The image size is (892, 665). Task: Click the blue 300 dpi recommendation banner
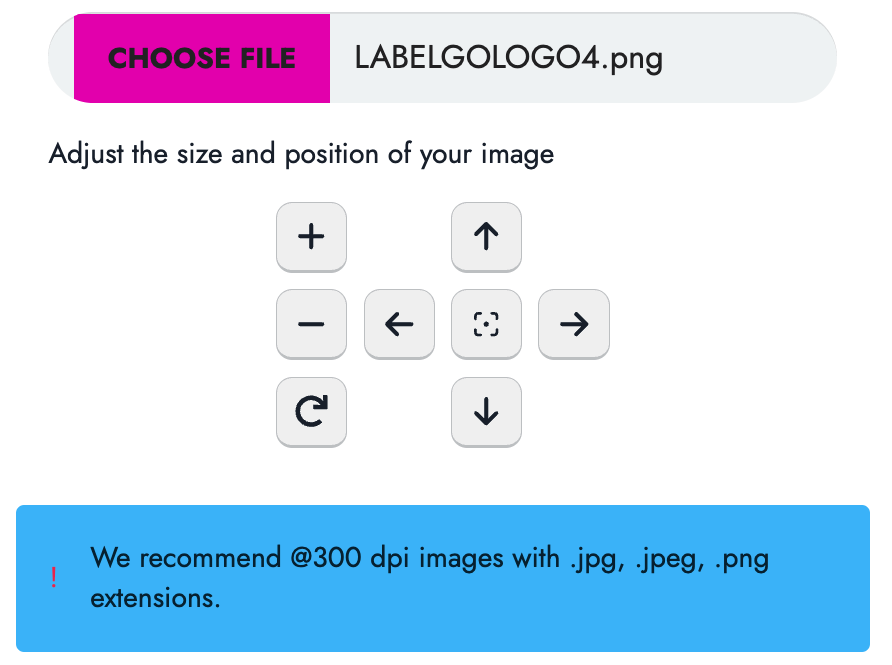[443, 578]
